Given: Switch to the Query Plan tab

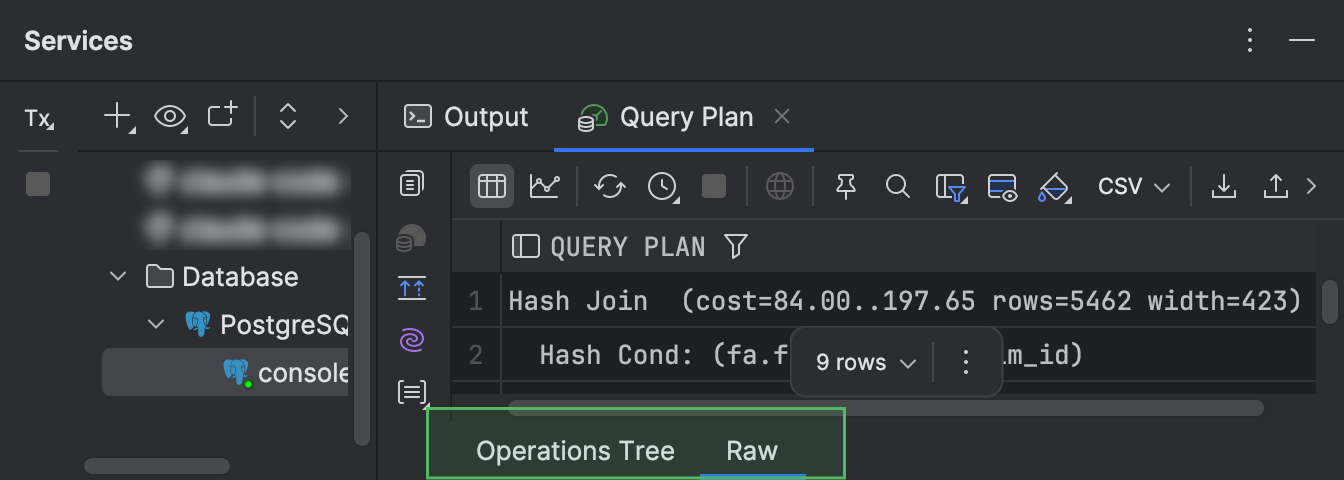Looking at the screenshot, I should [666, 117].
